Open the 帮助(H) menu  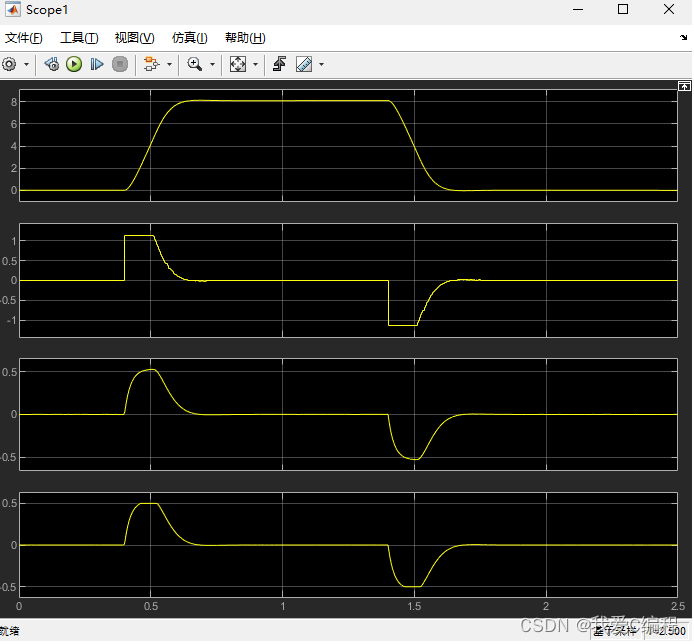[x=245, y=38]
